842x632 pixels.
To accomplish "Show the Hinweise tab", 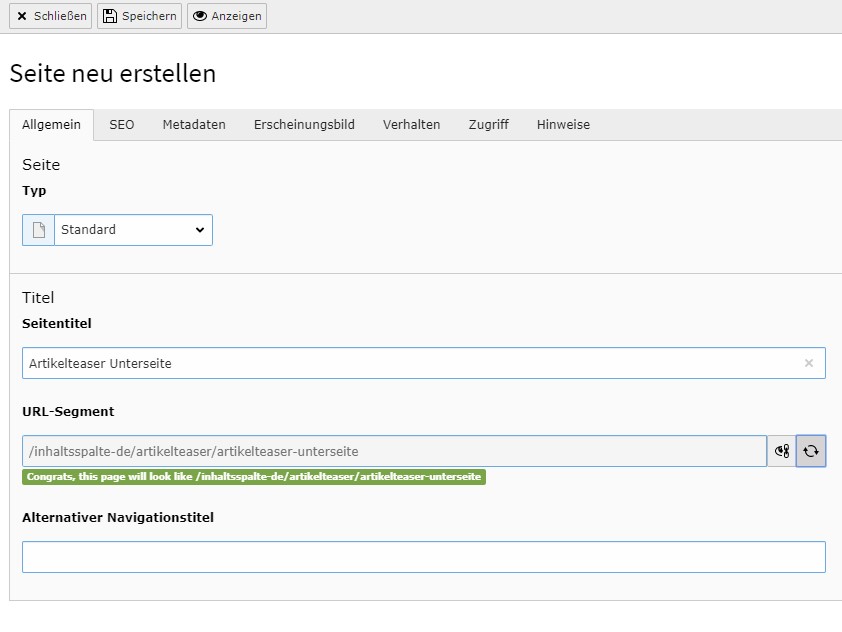I will pyautogui.click(x=563, y=125).
